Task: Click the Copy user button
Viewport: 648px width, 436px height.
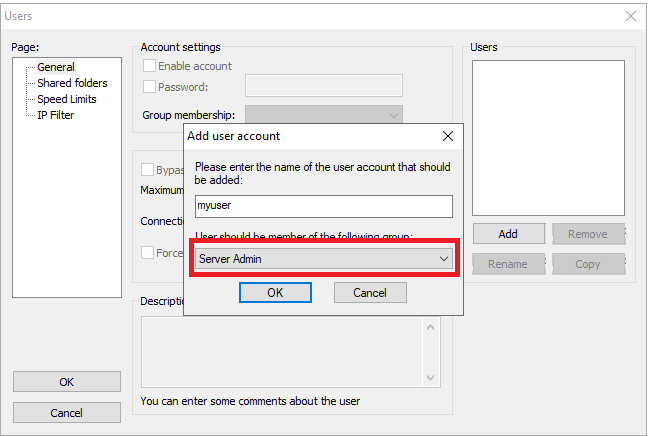Action: click(x=588, y=264)
